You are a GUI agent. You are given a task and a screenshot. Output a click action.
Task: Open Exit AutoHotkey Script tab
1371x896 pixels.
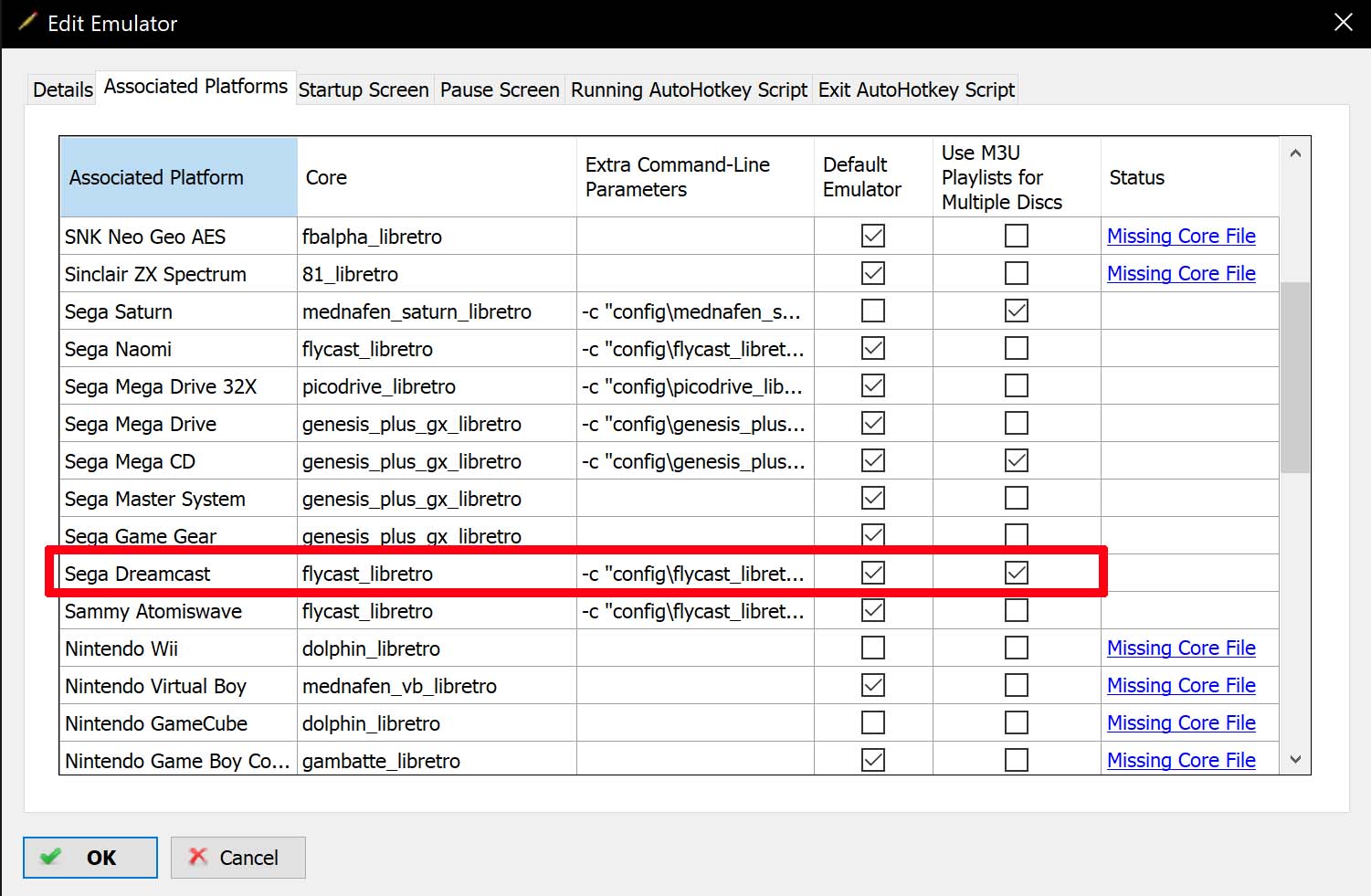coord(916,90)
